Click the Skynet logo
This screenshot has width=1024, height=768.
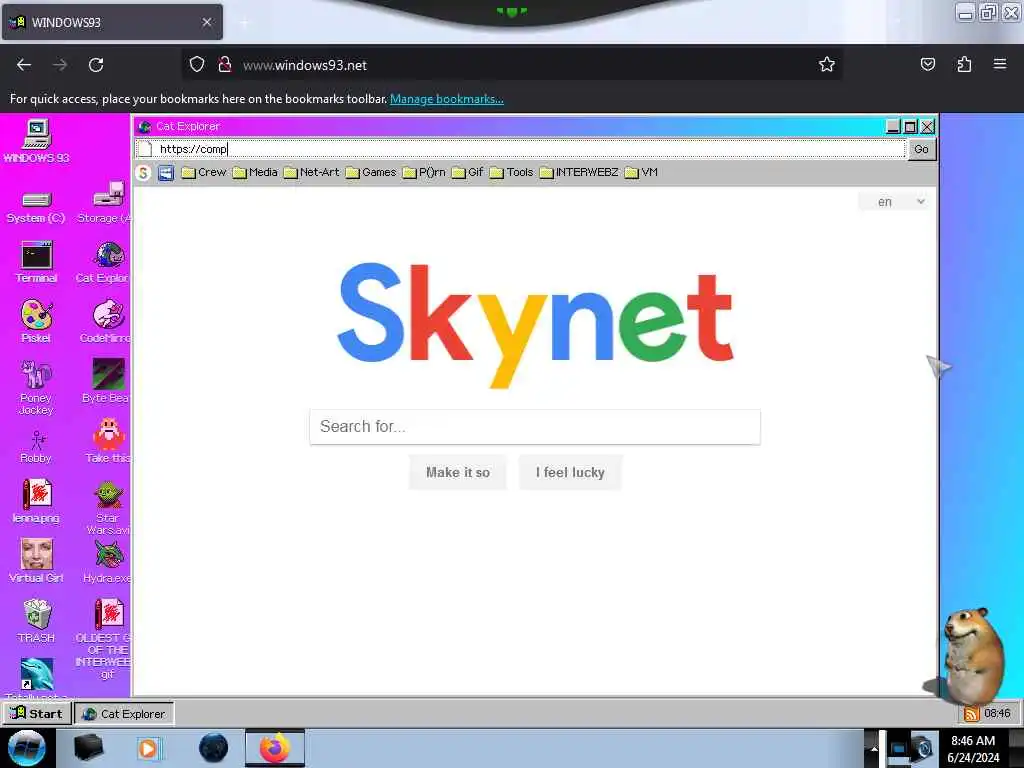tap(536, 325)
